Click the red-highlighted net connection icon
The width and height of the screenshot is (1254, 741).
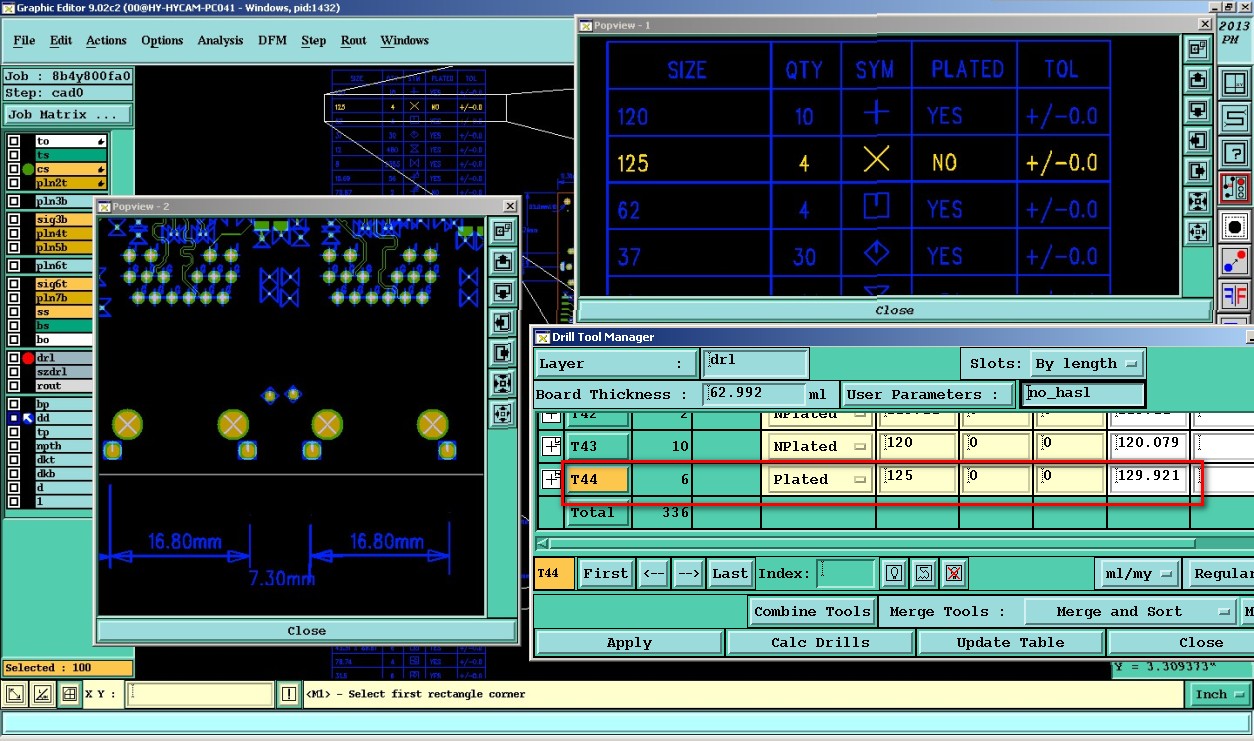[x=1234, y=190]
